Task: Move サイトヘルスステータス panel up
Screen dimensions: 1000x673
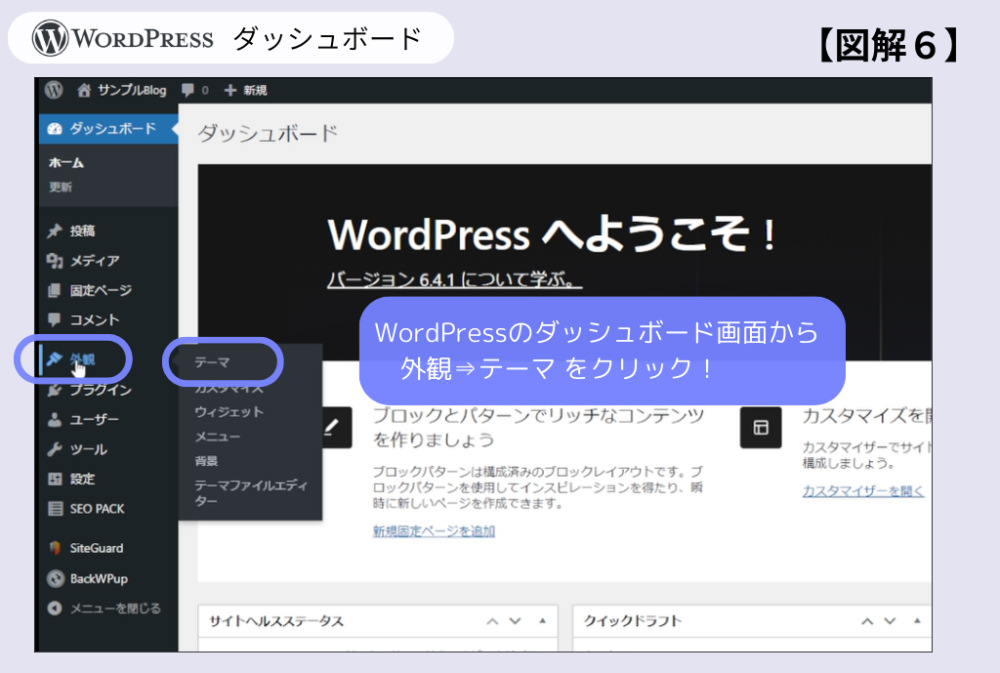Action: (x=492, y=621)
